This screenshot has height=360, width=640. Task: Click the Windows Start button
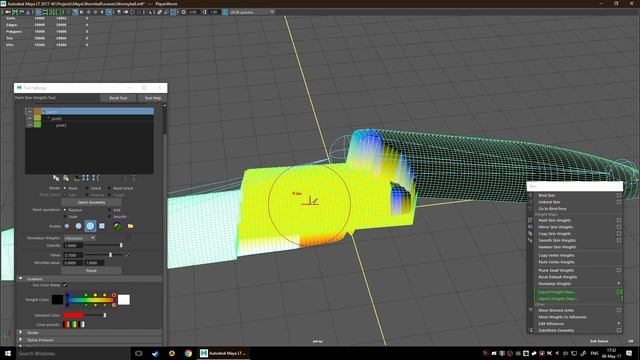click(8, 353)
